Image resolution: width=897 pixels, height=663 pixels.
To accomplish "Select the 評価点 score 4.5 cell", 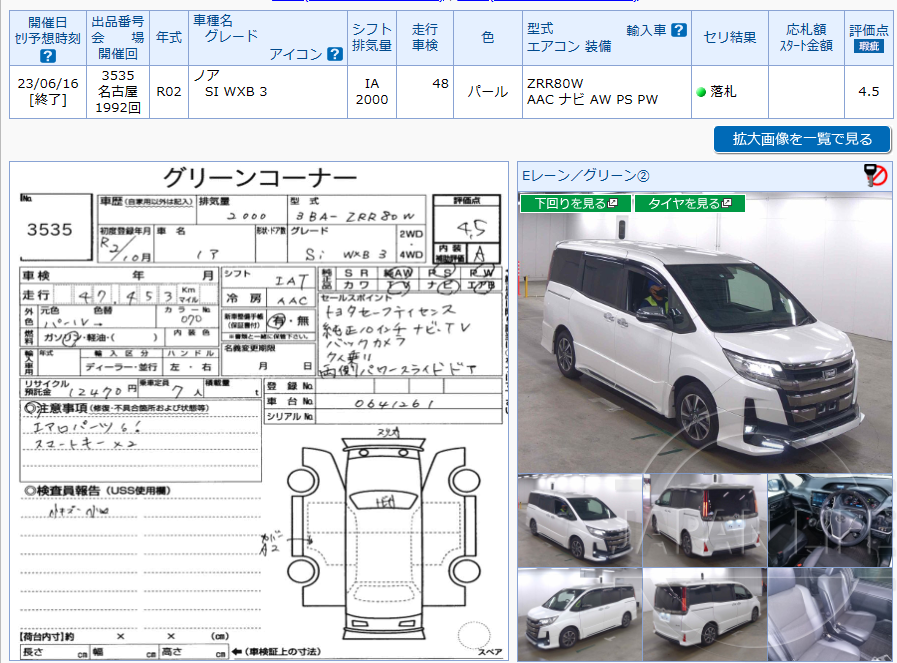I will pyautogui.click(x=868, y=90).
